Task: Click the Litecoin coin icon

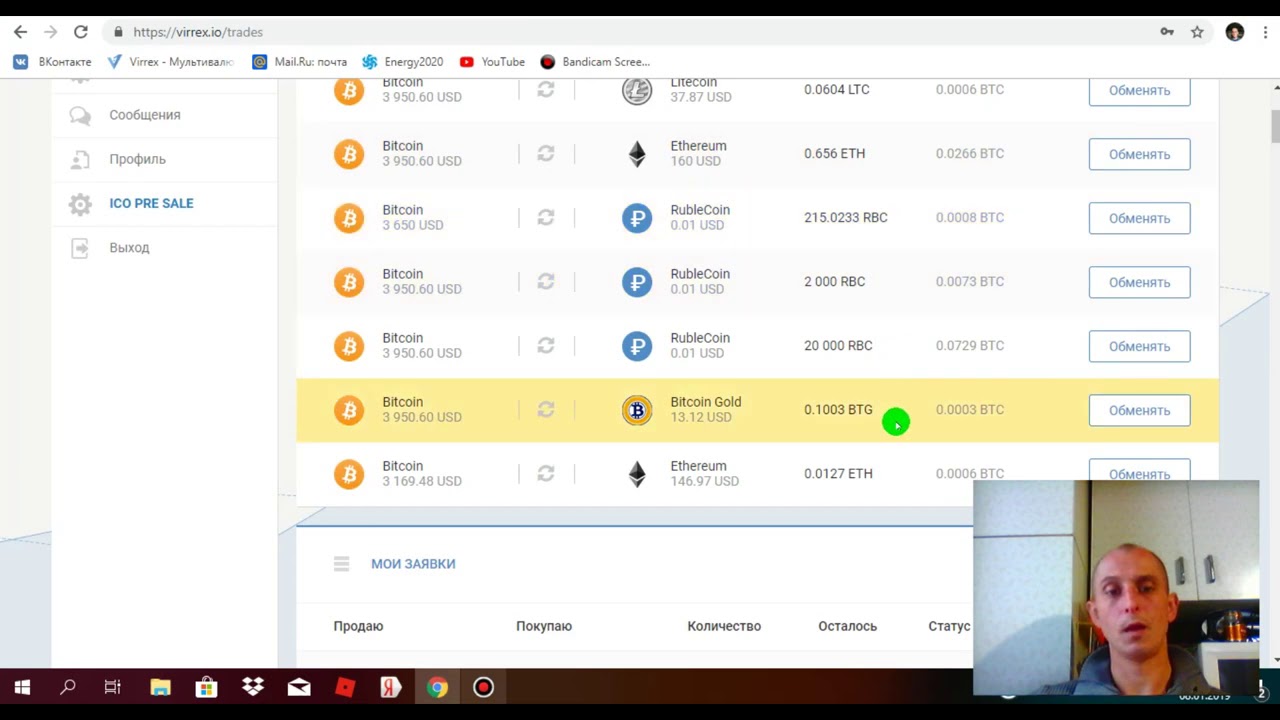Action: coord(637,91)
